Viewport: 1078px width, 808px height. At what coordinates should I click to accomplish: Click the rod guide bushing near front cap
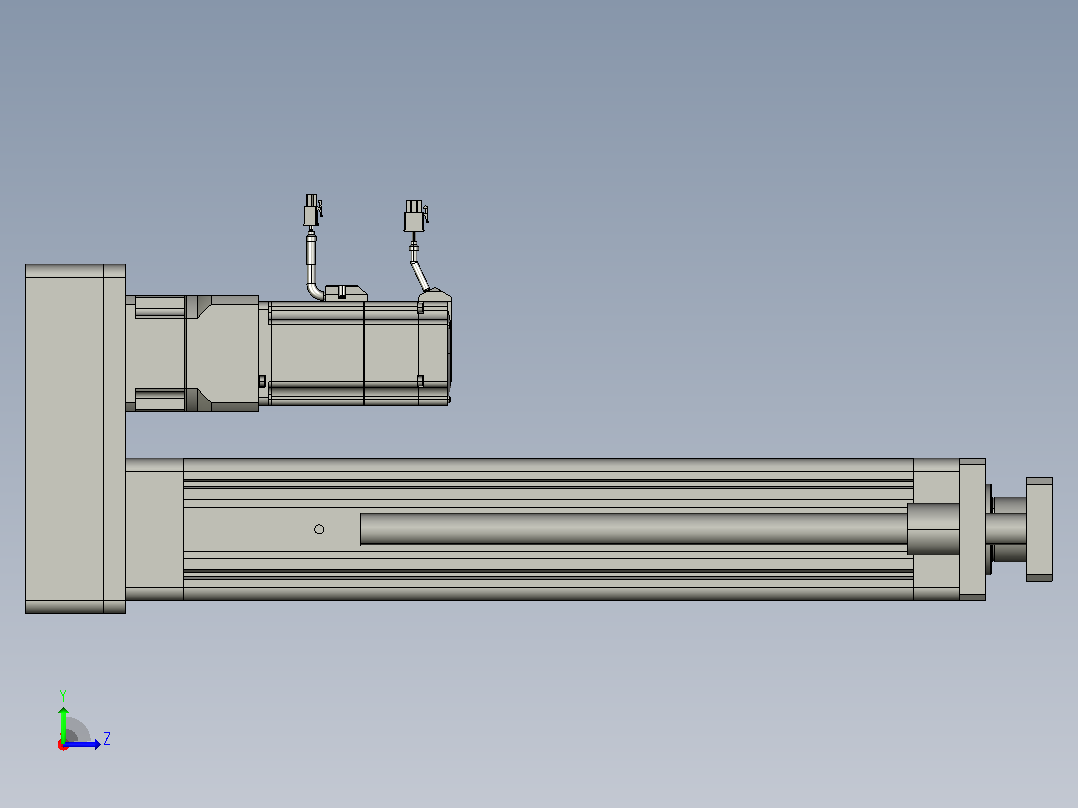(x=933, y=529)
